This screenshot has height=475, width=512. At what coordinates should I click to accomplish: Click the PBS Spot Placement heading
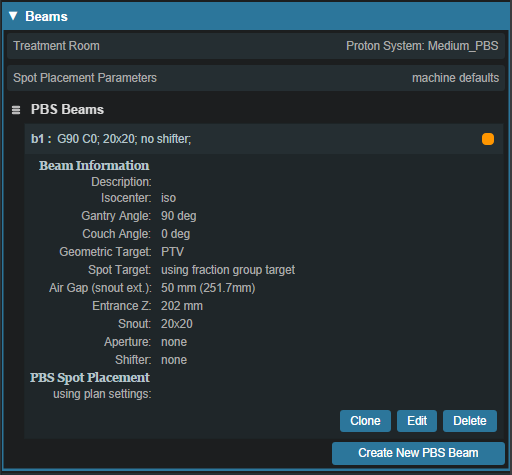point(90,378)
